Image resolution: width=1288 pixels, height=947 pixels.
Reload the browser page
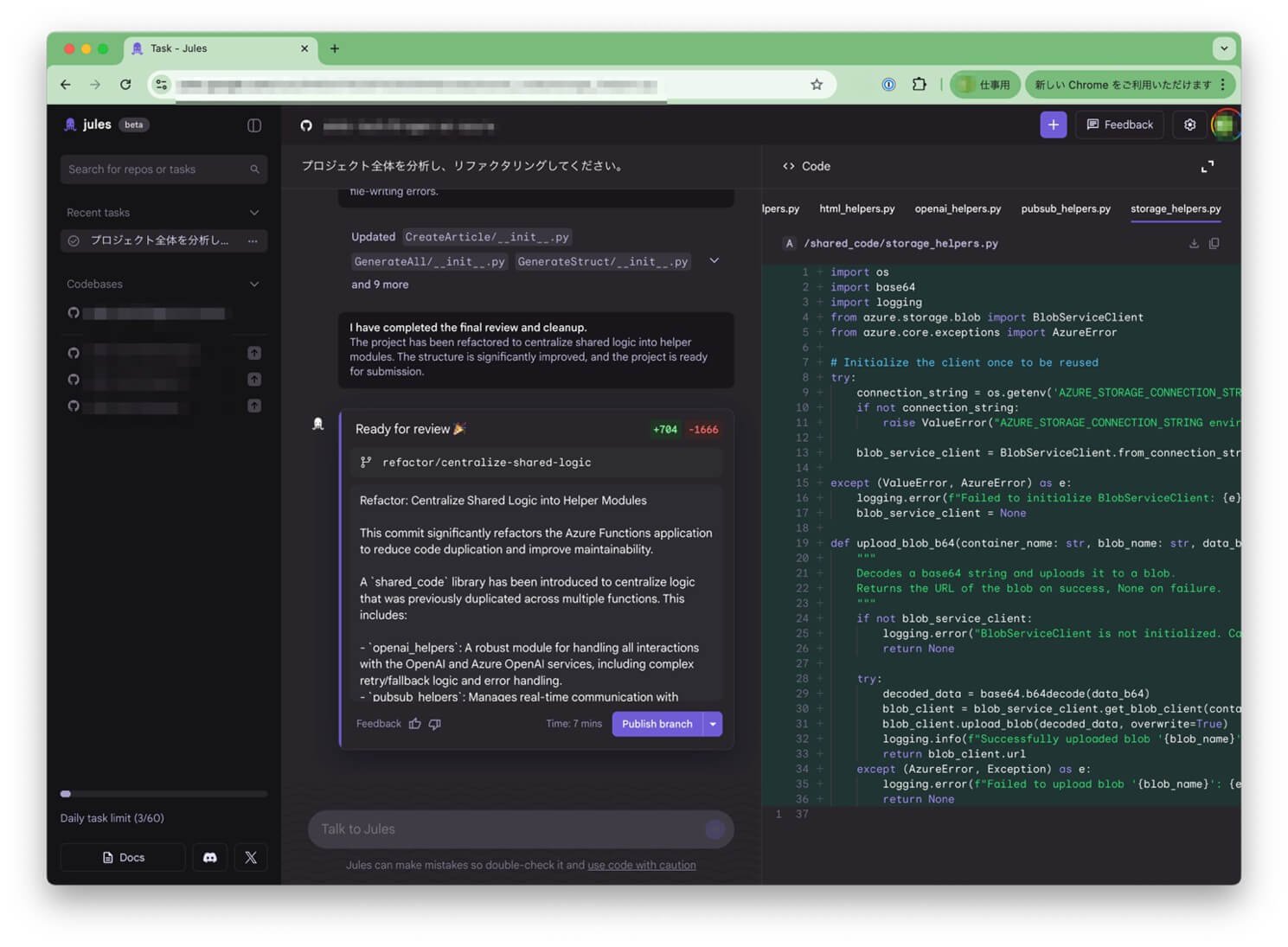(x=125, y=85)
